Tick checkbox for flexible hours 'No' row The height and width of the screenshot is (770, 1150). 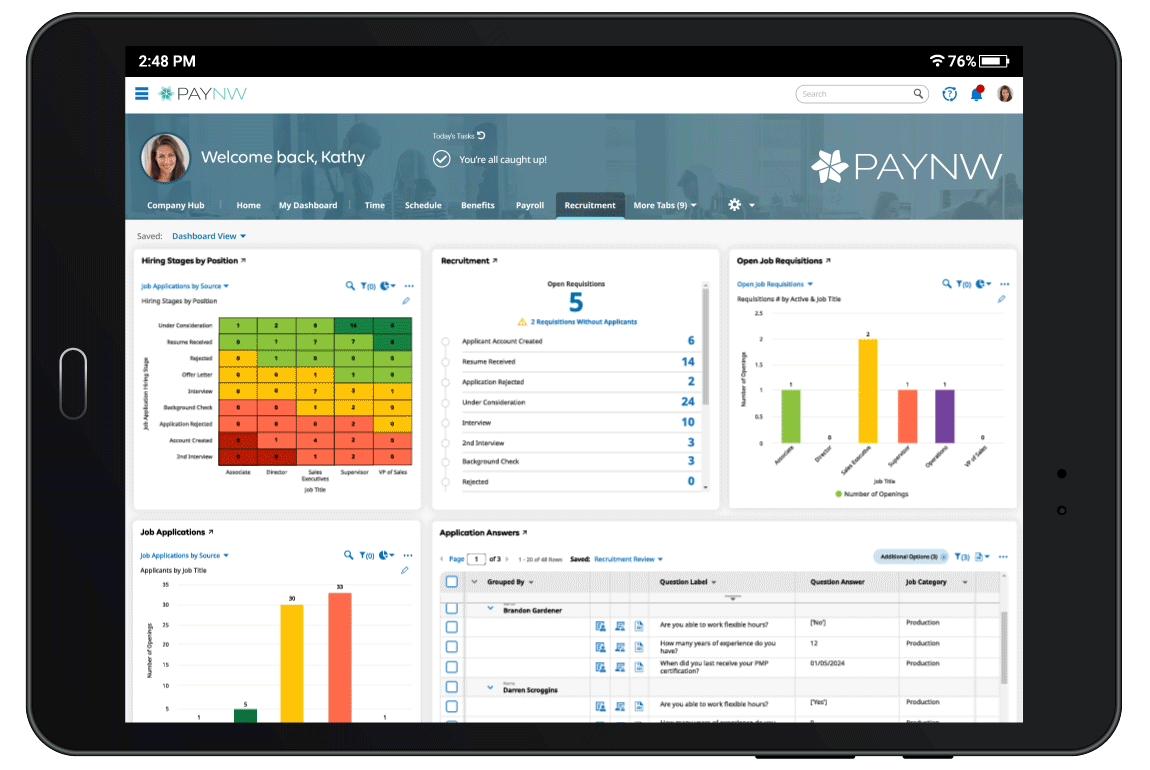click(452, 627)
